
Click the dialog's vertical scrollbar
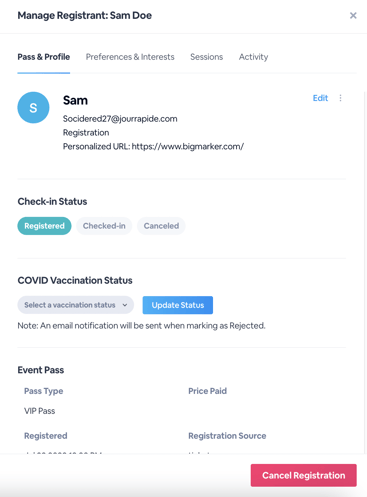click(365, 272)
